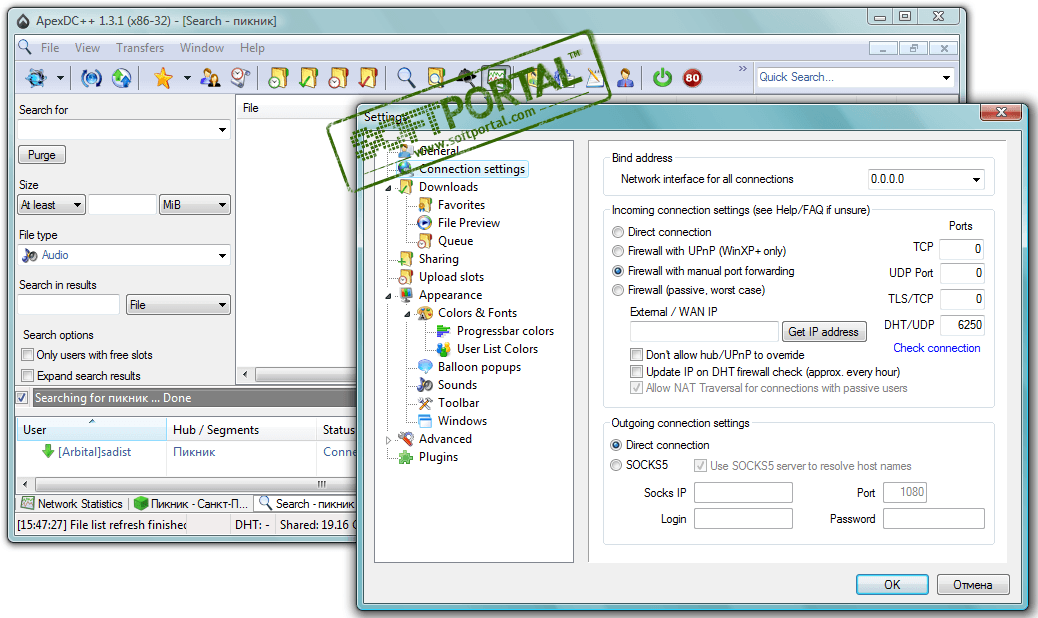The image size is (1038, 618).
Task: Switch to Network Statistics tab
Action: [72, 504]
